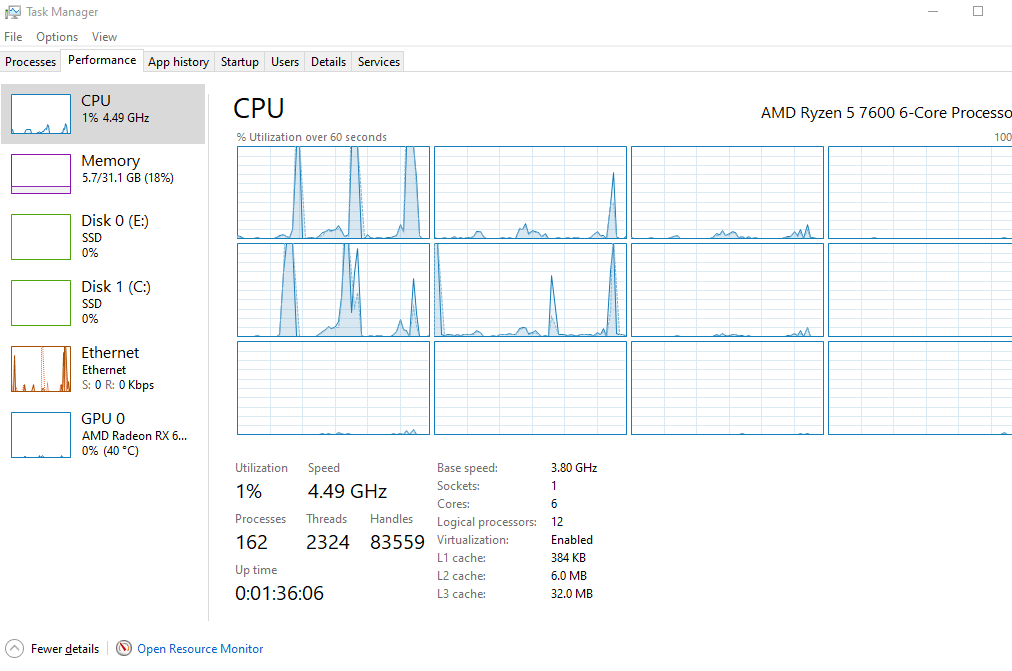The width and height of the screenshot is (1012, 671).
Task: Click the first logical processor graph in top row
Action: (333, 192)
